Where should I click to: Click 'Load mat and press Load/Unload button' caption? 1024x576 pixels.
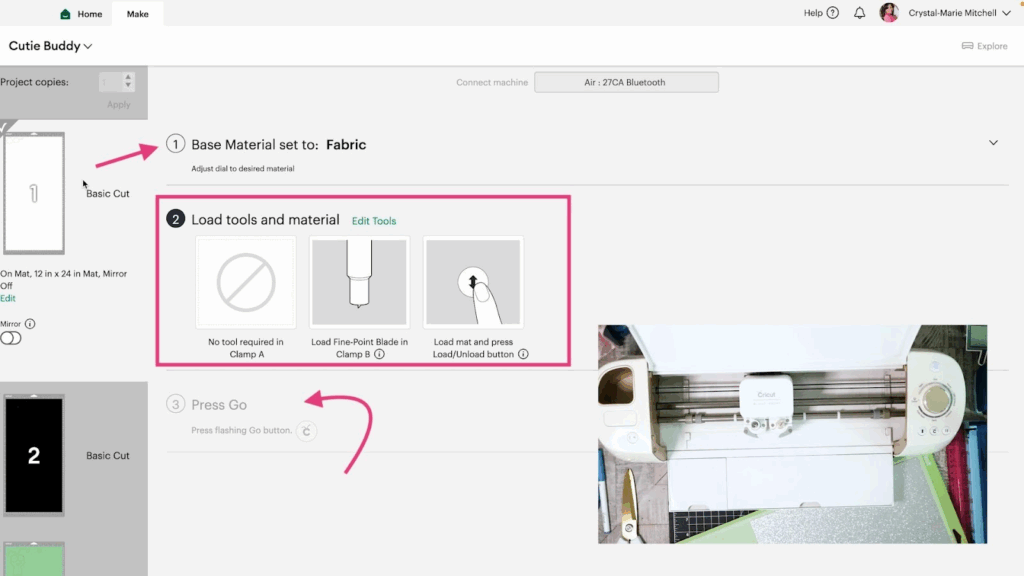pos(473,348)
